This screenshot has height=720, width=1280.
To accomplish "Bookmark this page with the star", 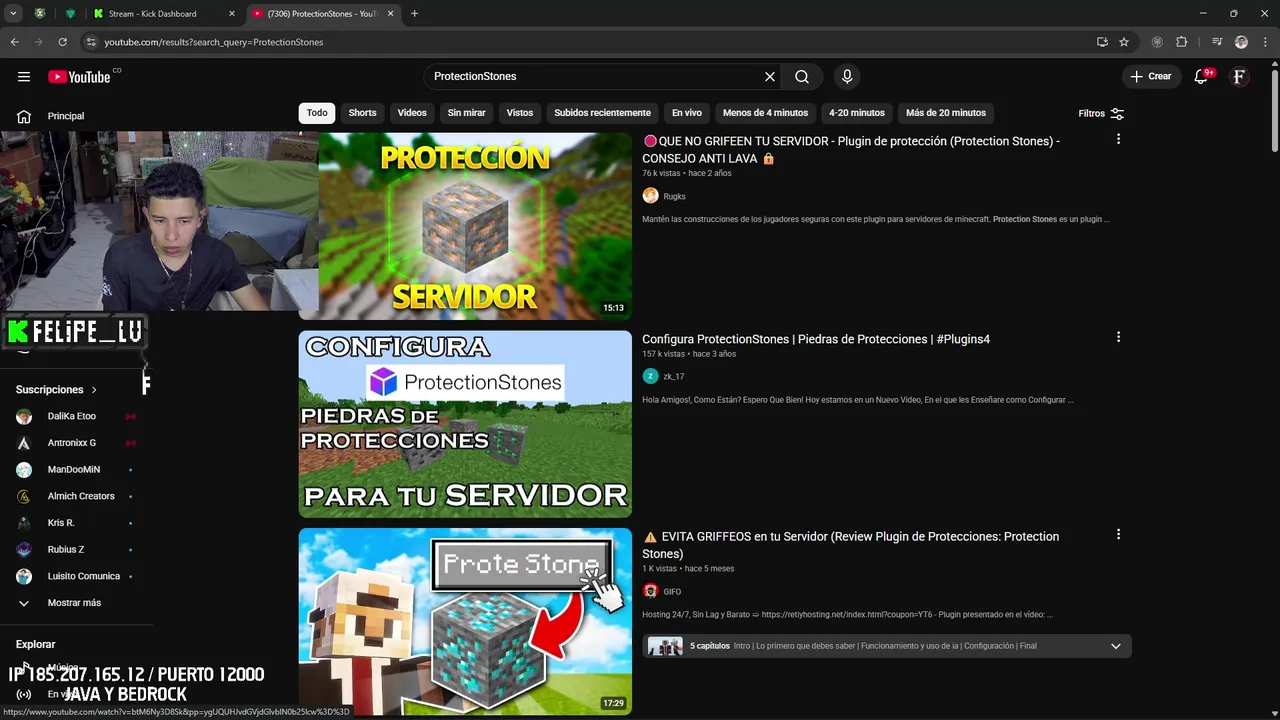I will (x=1124, y=42).
